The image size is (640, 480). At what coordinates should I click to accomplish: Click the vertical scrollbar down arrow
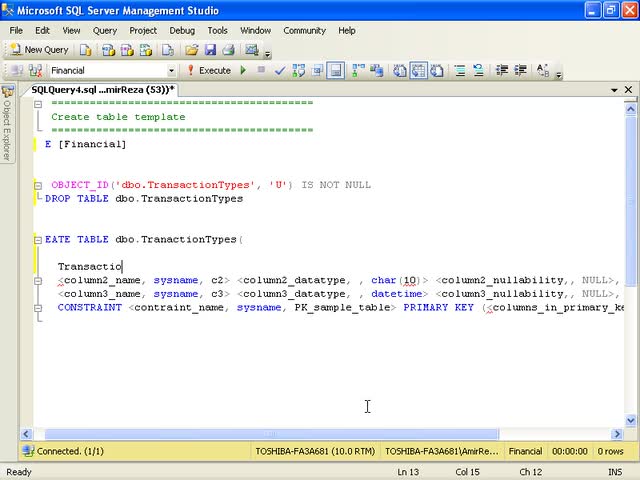pos(630,420)
